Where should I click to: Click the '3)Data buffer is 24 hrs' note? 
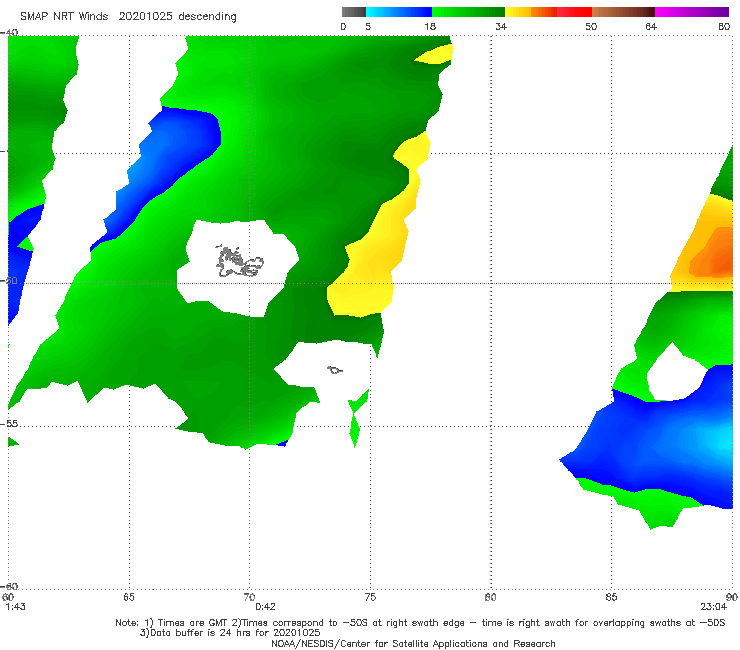230,633
